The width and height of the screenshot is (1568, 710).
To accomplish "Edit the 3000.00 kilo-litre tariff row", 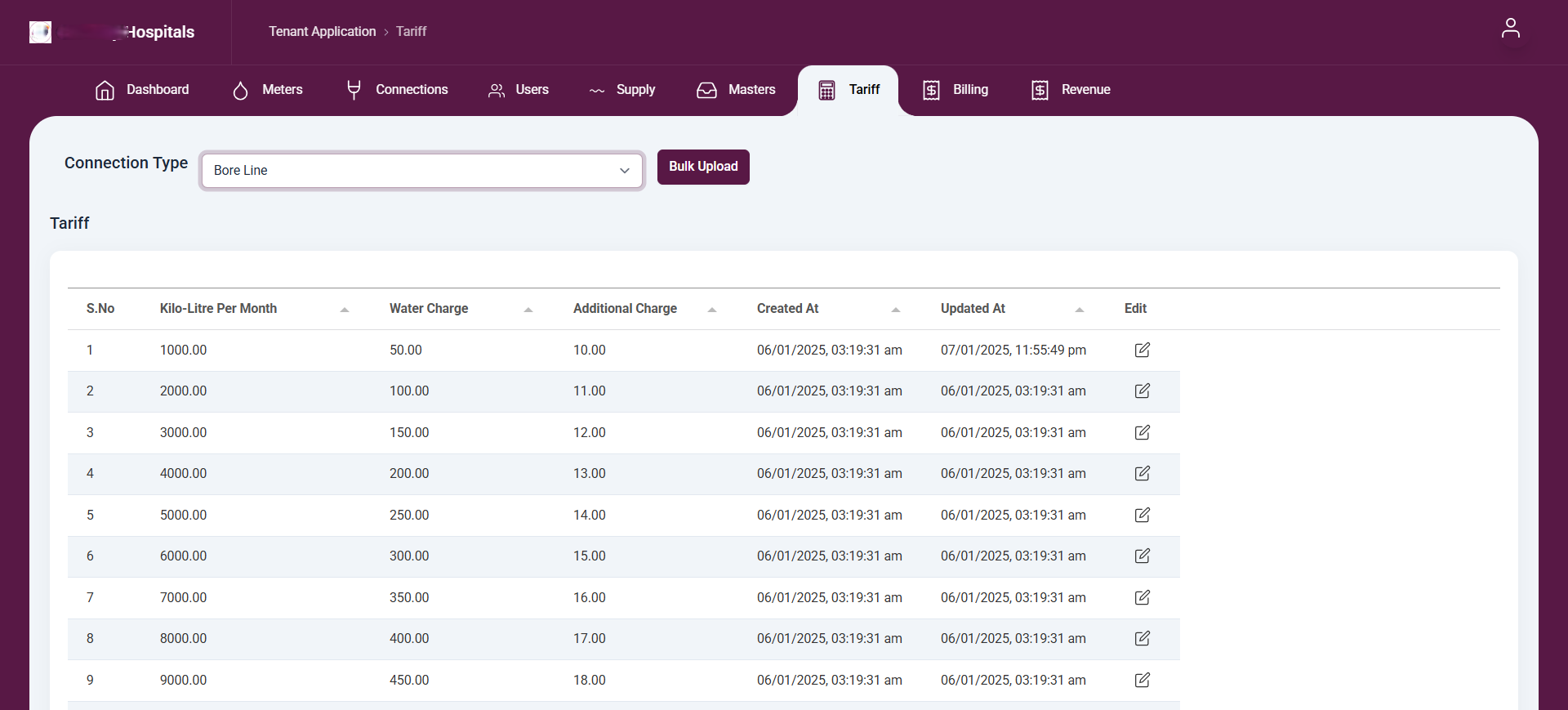I will click(x=1142, y=432).
